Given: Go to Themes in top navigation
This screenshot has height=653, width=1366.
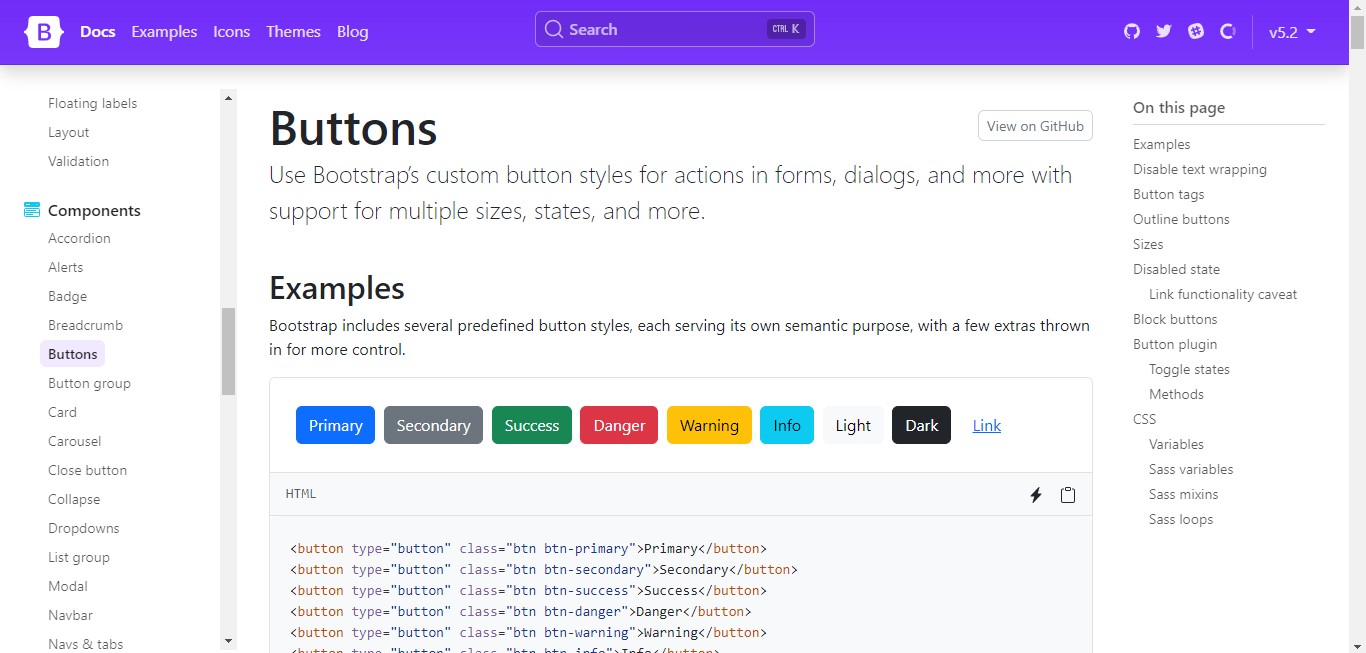Looking at the screenshot, I should pos(293,32).
